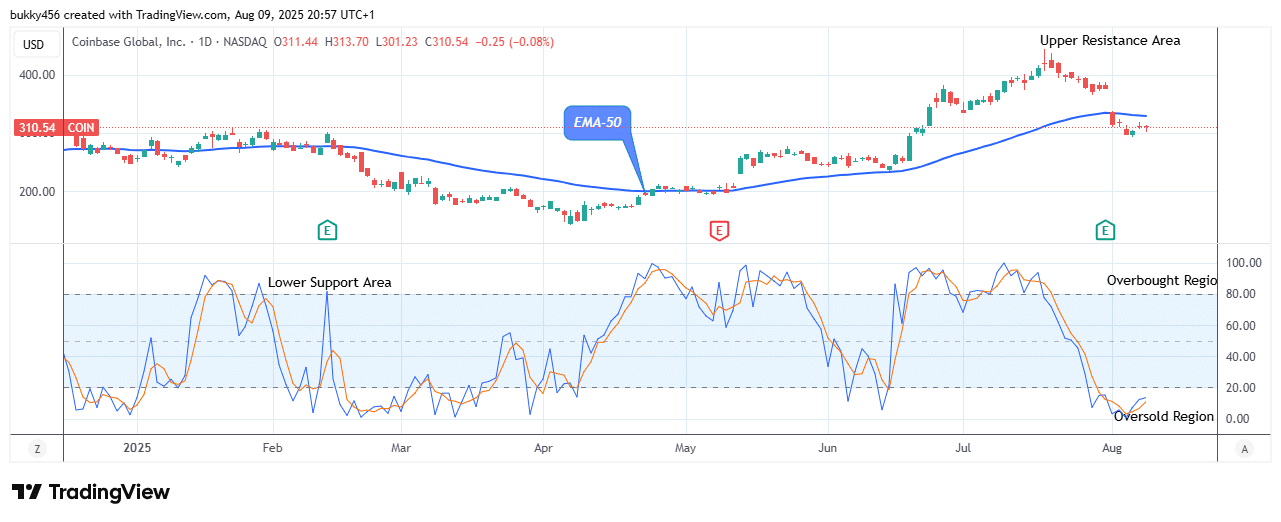
Task: Click the 80.00 oscillator axis value
Action: click(x=1241, y=294)
